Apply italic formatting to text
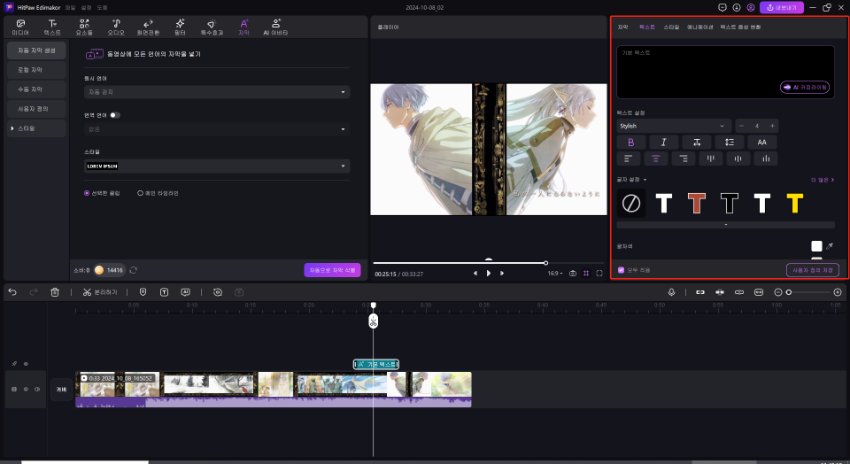This screenshot has height=464, width=850. tap(663, 142)
